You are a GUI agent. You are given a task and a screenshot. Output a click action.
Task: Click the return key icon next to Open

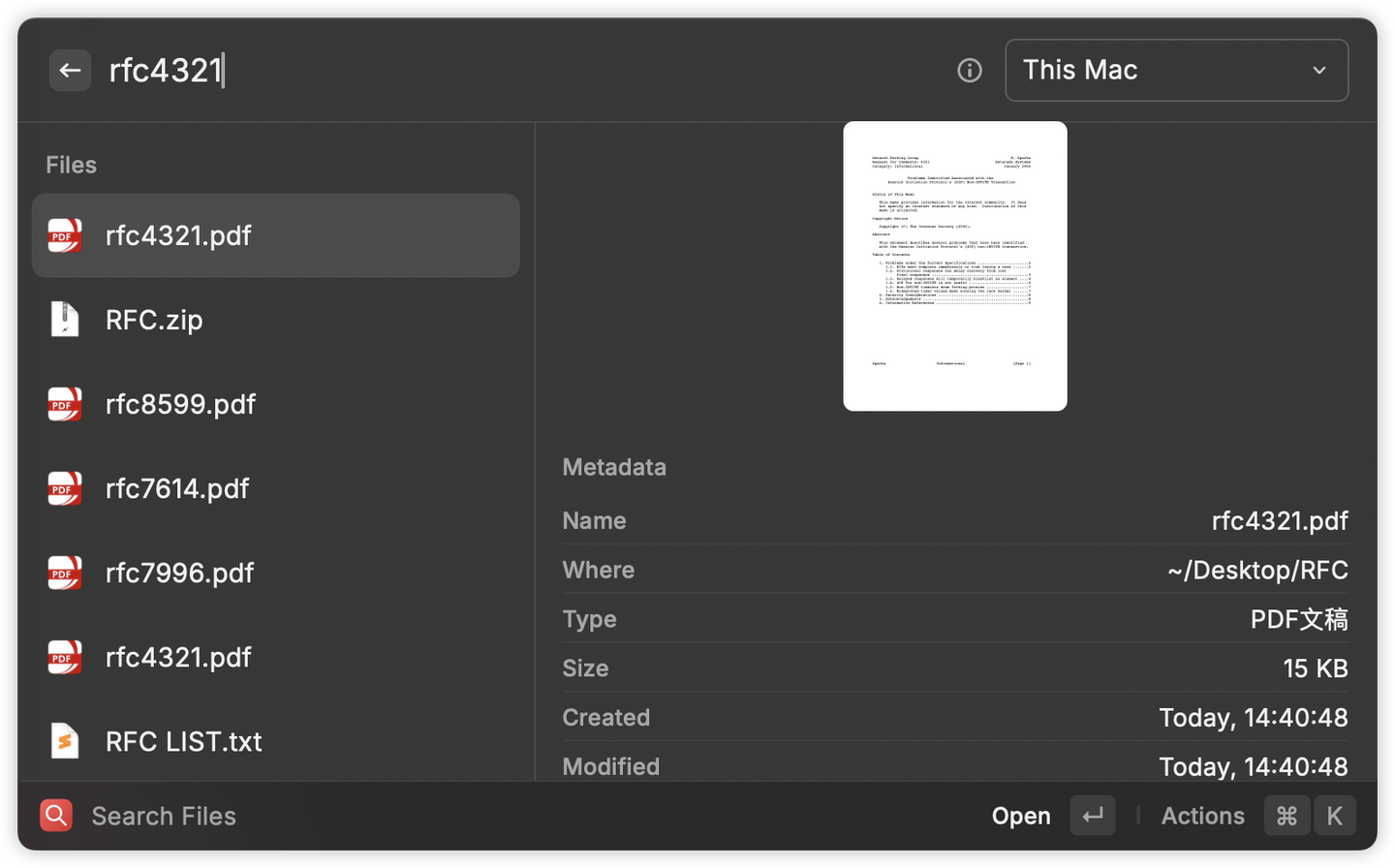click(1092, 815)
